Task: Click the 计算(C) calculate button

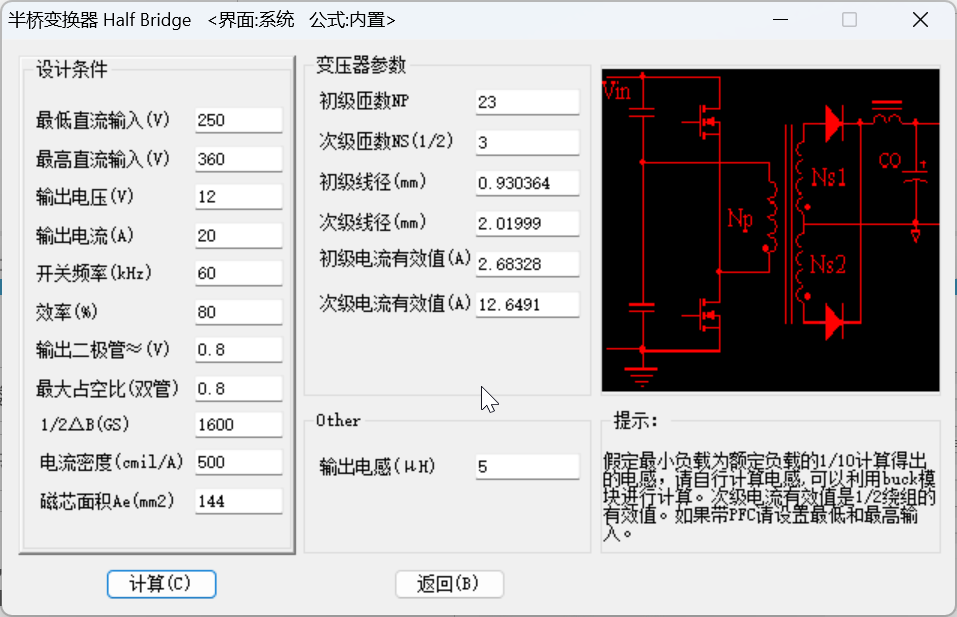Action: (x=161, y=584)
